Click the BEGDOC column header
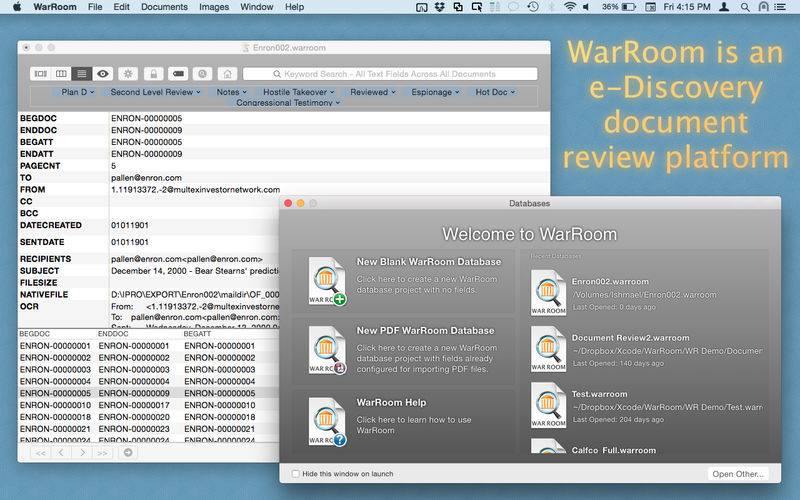800x500 pixels. (x=35, y=334)
